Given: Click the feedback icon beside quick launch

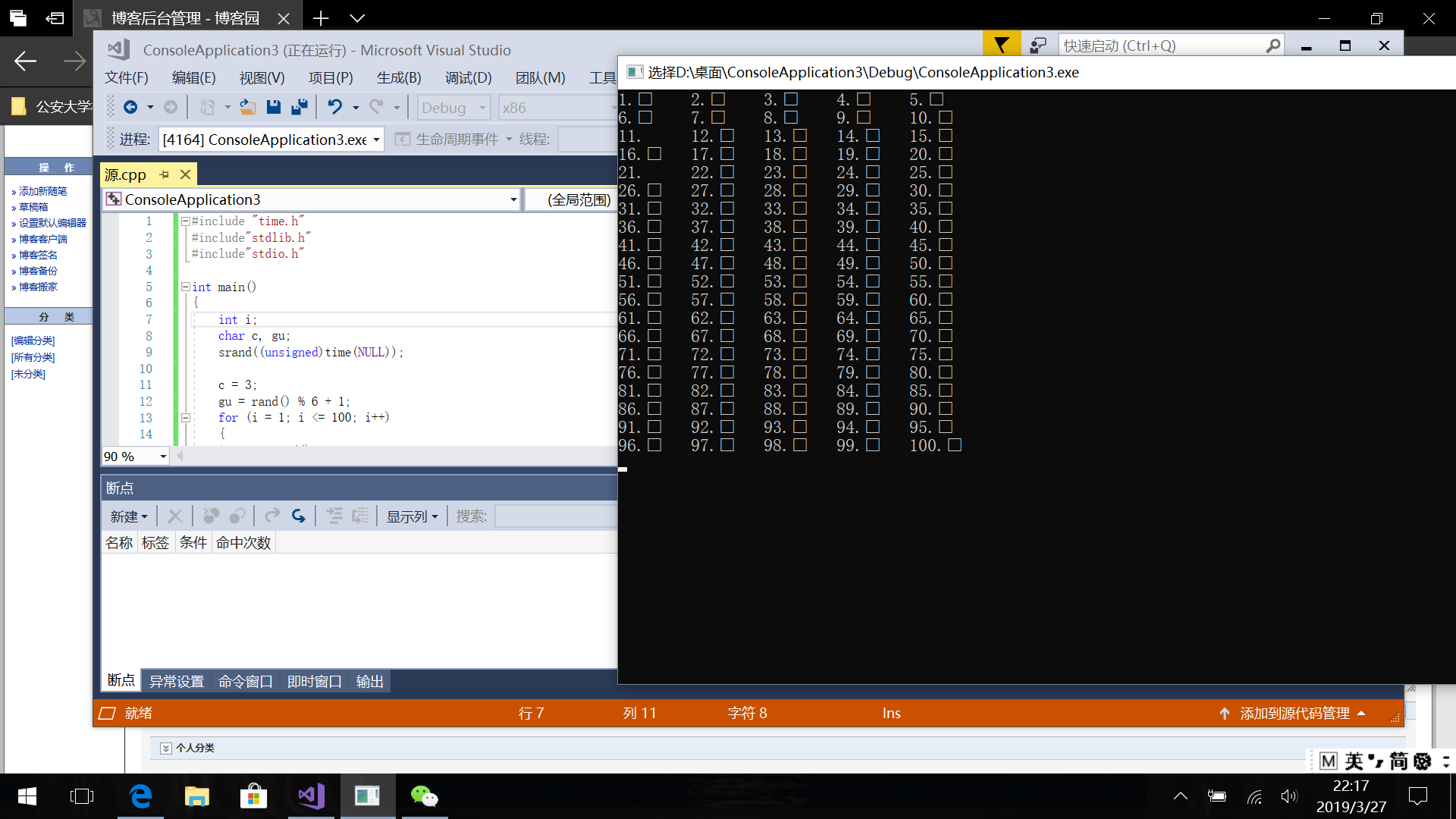Looking at the screenshot, I should (1038, 45).
